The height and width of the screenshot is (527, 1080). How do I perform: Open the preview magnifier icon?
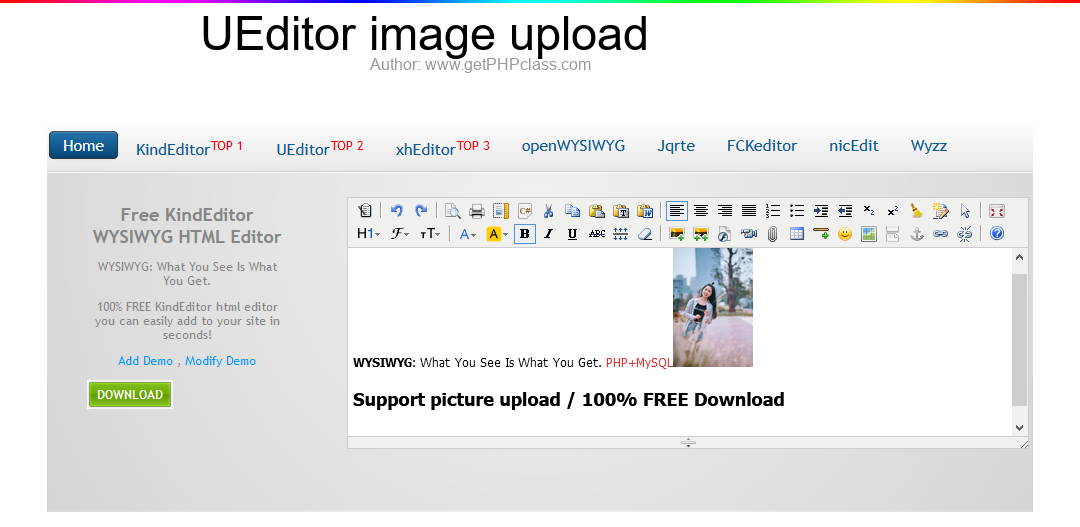(453, 211)
